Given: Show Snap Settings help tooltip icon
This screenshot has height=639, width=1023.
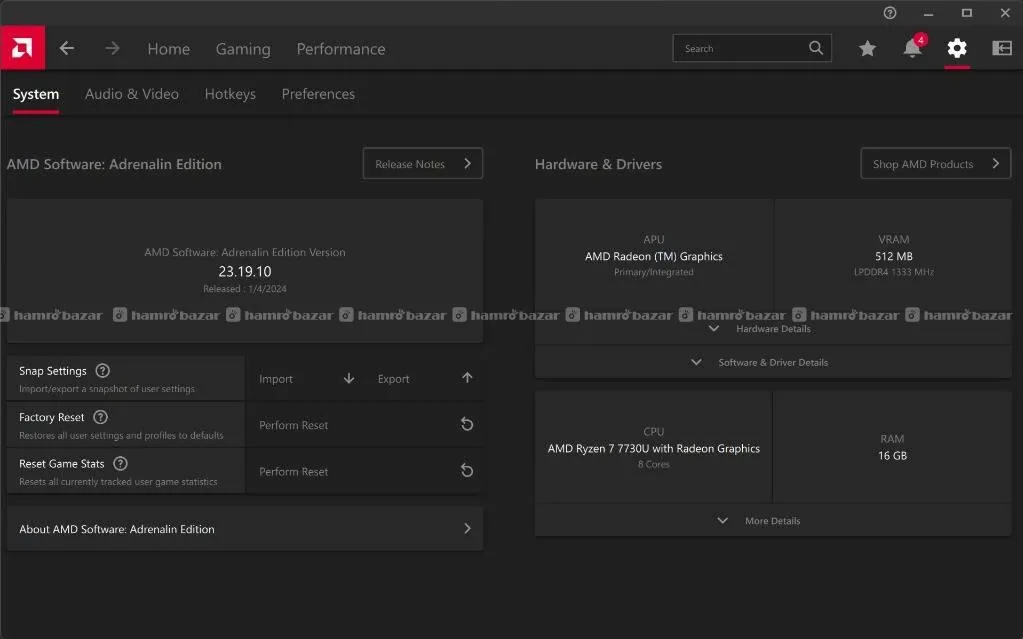Looking at the screenshot, I should (x=102, y=371).
